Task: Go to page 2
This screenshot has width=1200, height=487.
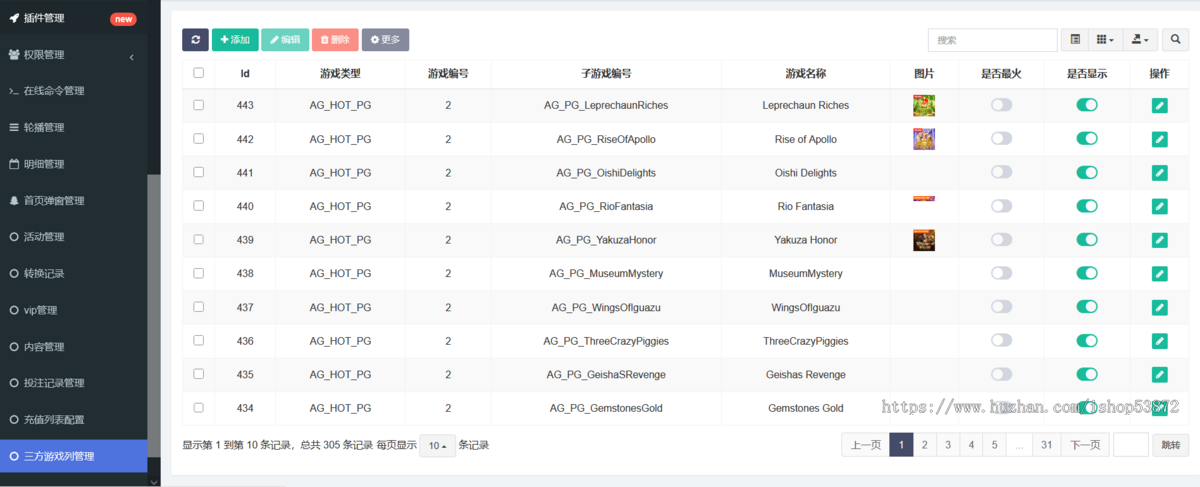Action: pyautogui.click(x=925, y=445)
